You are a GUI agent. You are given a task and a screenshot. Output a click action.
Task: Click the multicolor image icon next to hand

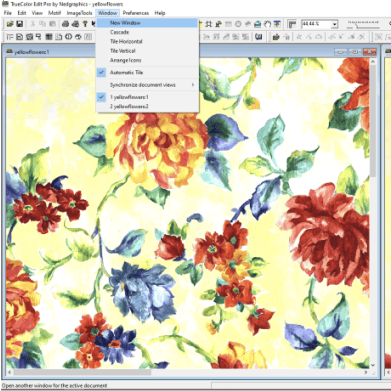click(277, 24)
